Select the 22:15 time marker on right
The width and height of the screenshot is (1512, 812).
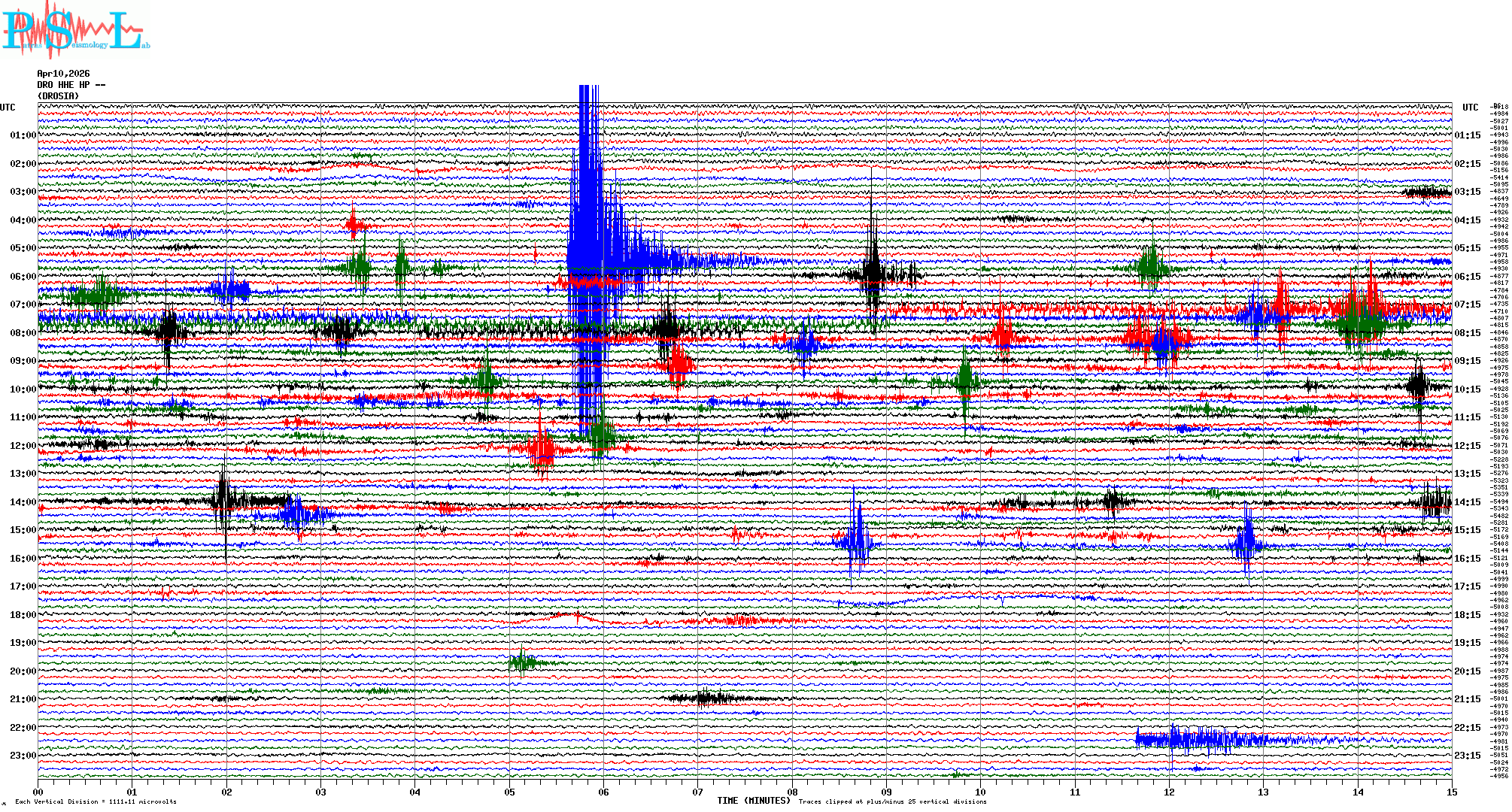[1467, 728]
